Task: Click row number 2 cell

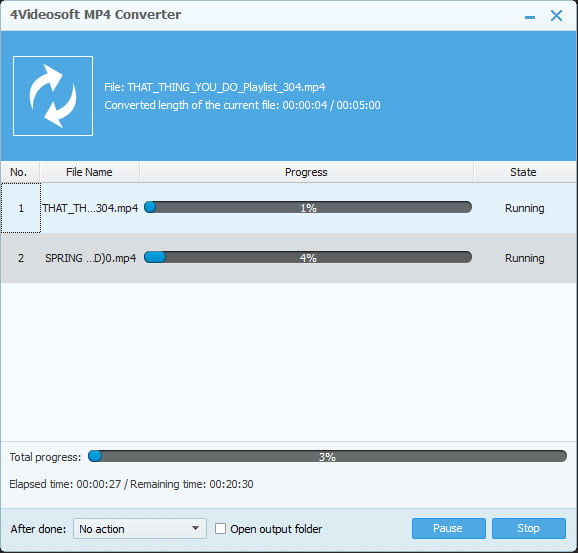Action: pos(21,258)
